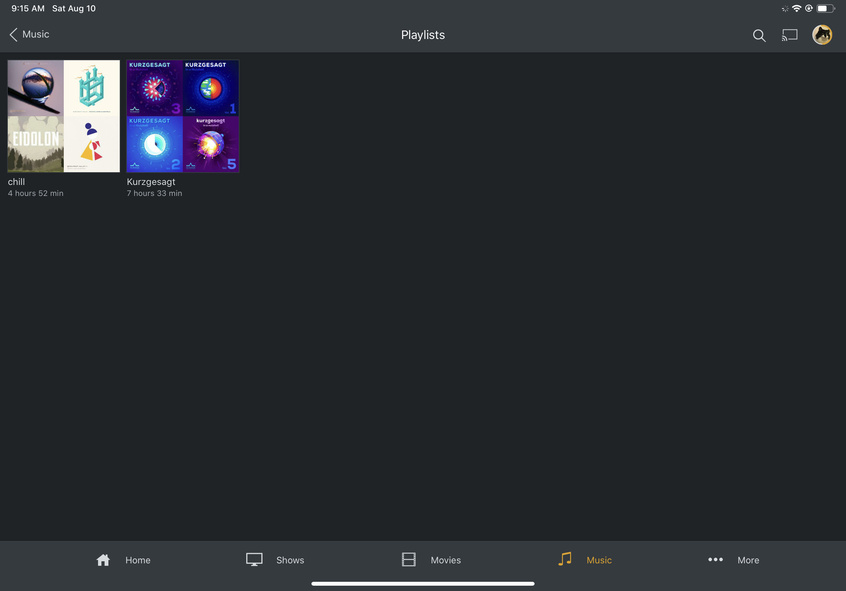Open the chill playlist cover
Image resolution: width=846 pixels, height=591 pixels.
[64, 116]
